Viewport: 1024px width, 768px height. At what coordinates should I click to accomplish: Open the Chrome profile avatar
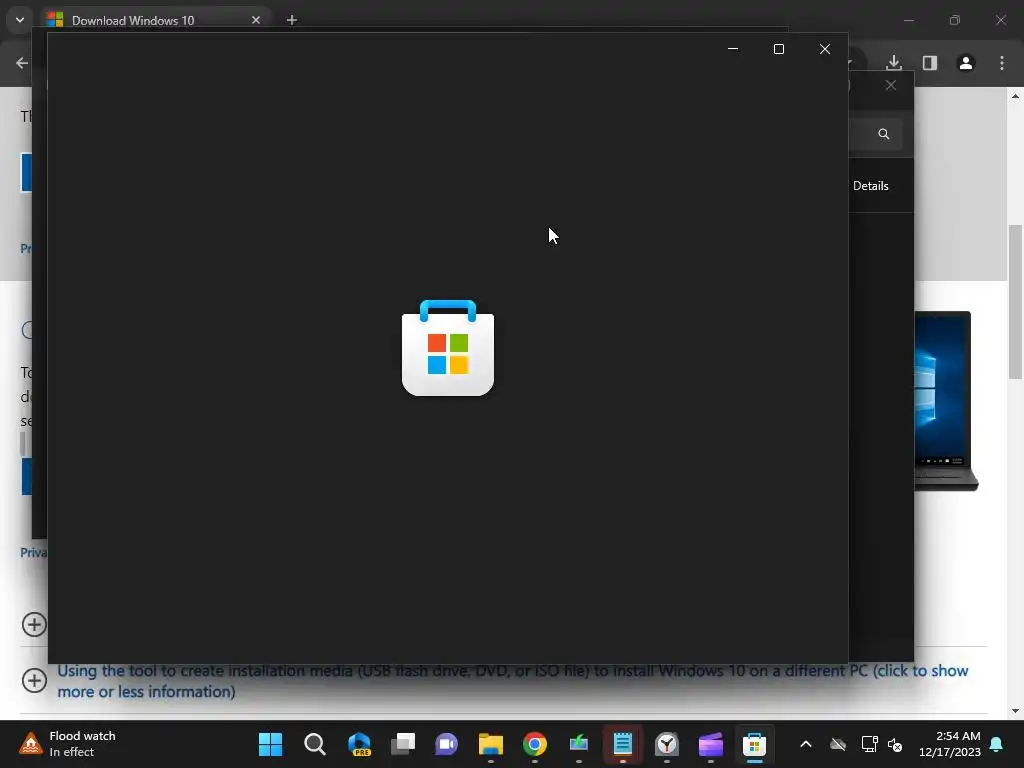pos(966,63)
